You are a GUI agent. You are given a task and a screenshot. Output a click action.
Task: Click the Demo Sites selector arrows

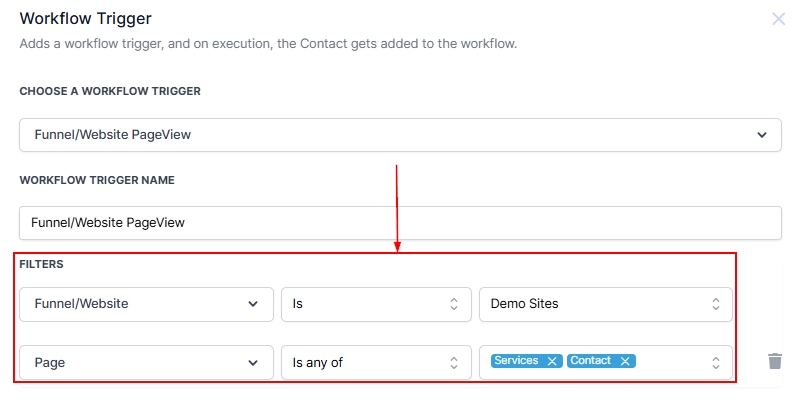point(716,304)
